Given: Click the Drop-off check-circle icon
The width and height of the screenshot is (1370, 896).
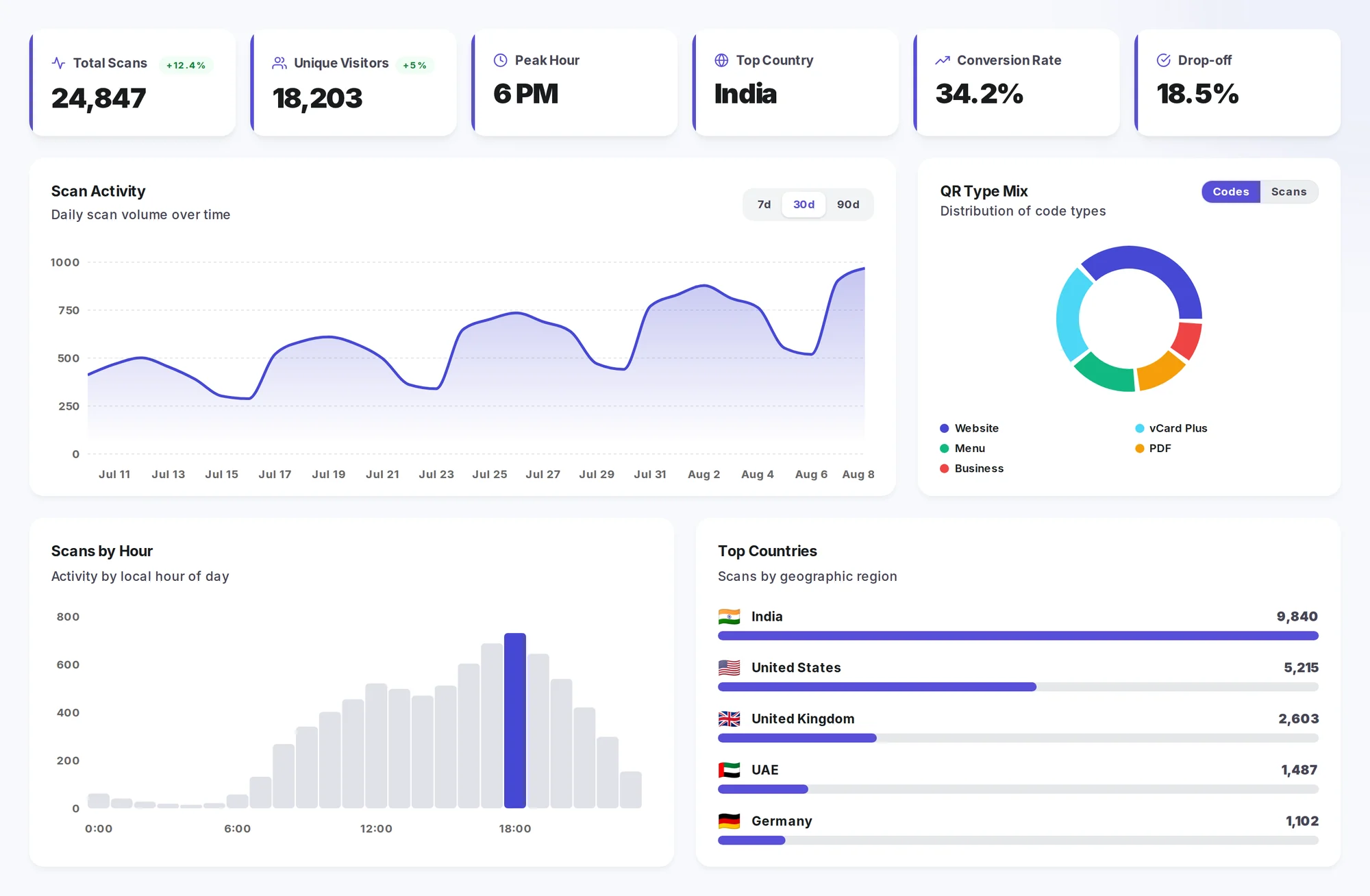Looking at the screenshot, I should (1163, 60).
